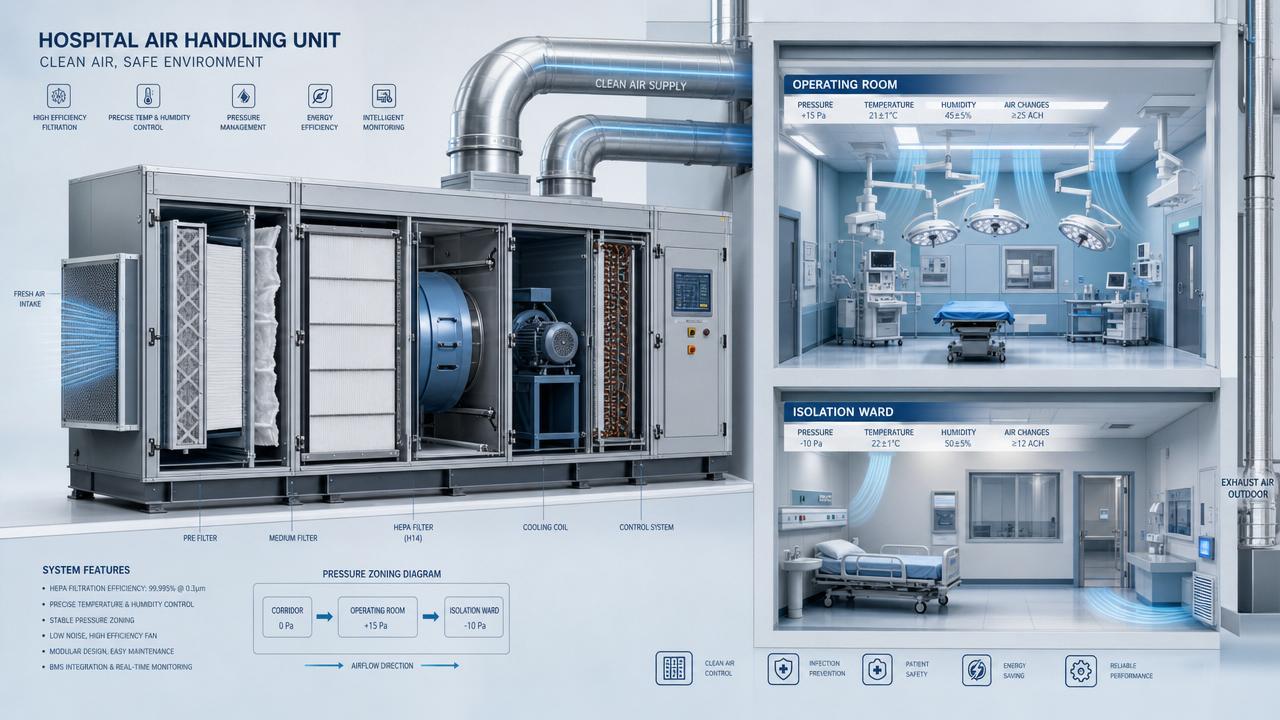The width and height of the screenshot is (1280, 720).
Task: Select the Cooling Coil label
Action: click(545, 527)
